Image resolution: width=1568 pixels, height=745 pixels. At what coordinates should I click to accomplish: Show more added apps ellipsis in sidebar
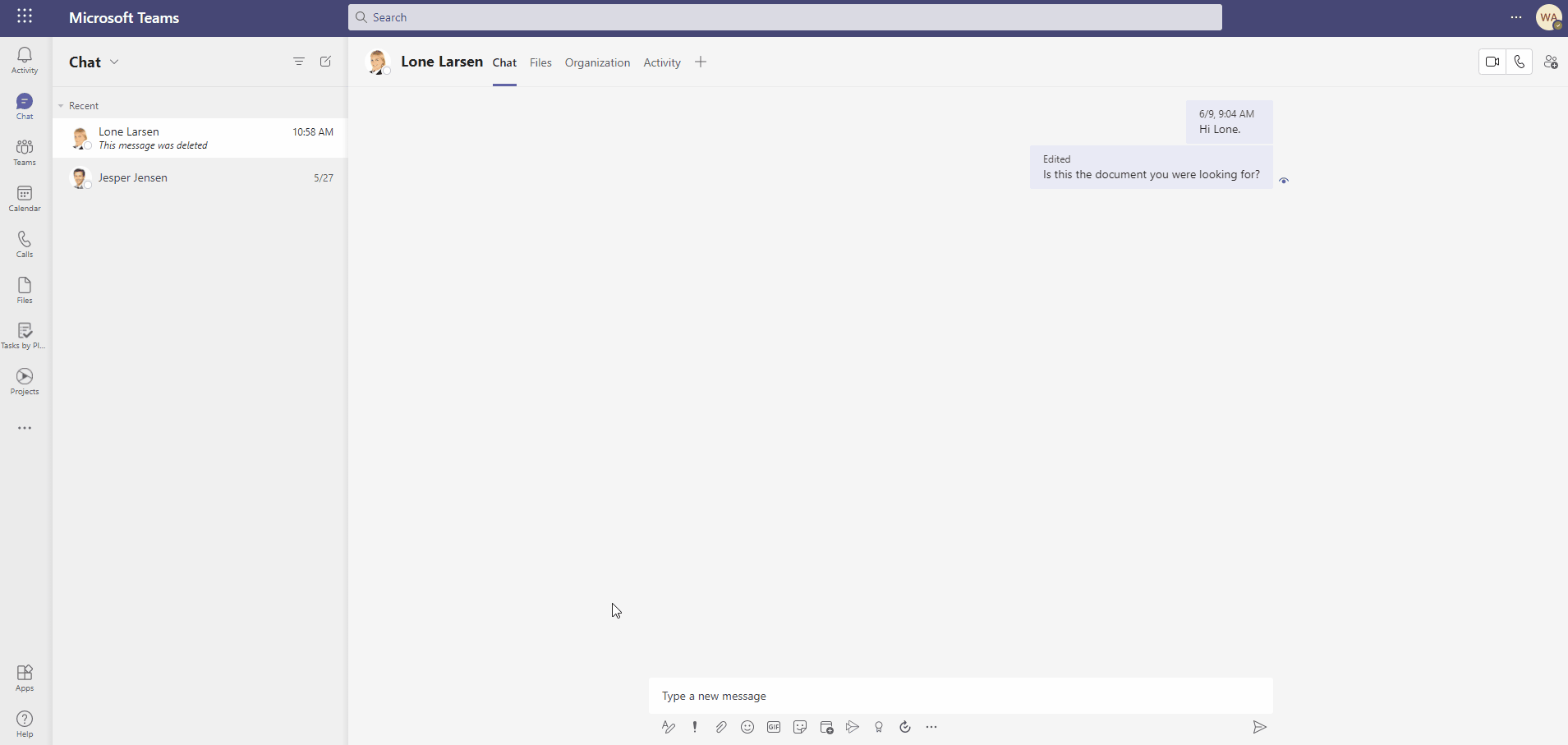pyautogui.click(x=25, y=428)
